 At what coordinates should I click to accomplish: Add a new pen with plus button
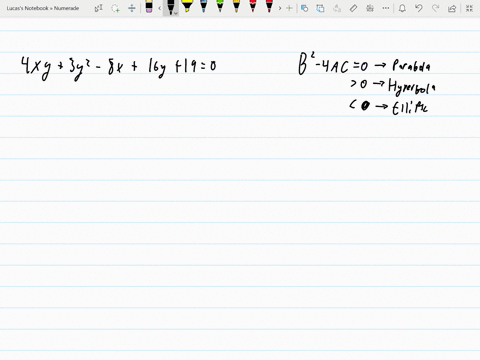[x=289, y=8]
